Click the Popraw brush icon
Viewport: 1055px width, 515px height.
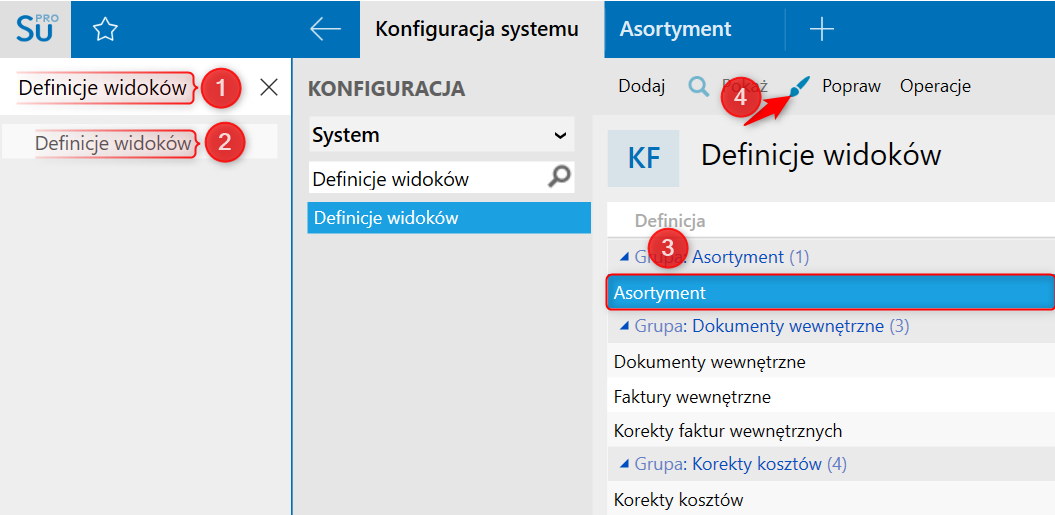799,87
